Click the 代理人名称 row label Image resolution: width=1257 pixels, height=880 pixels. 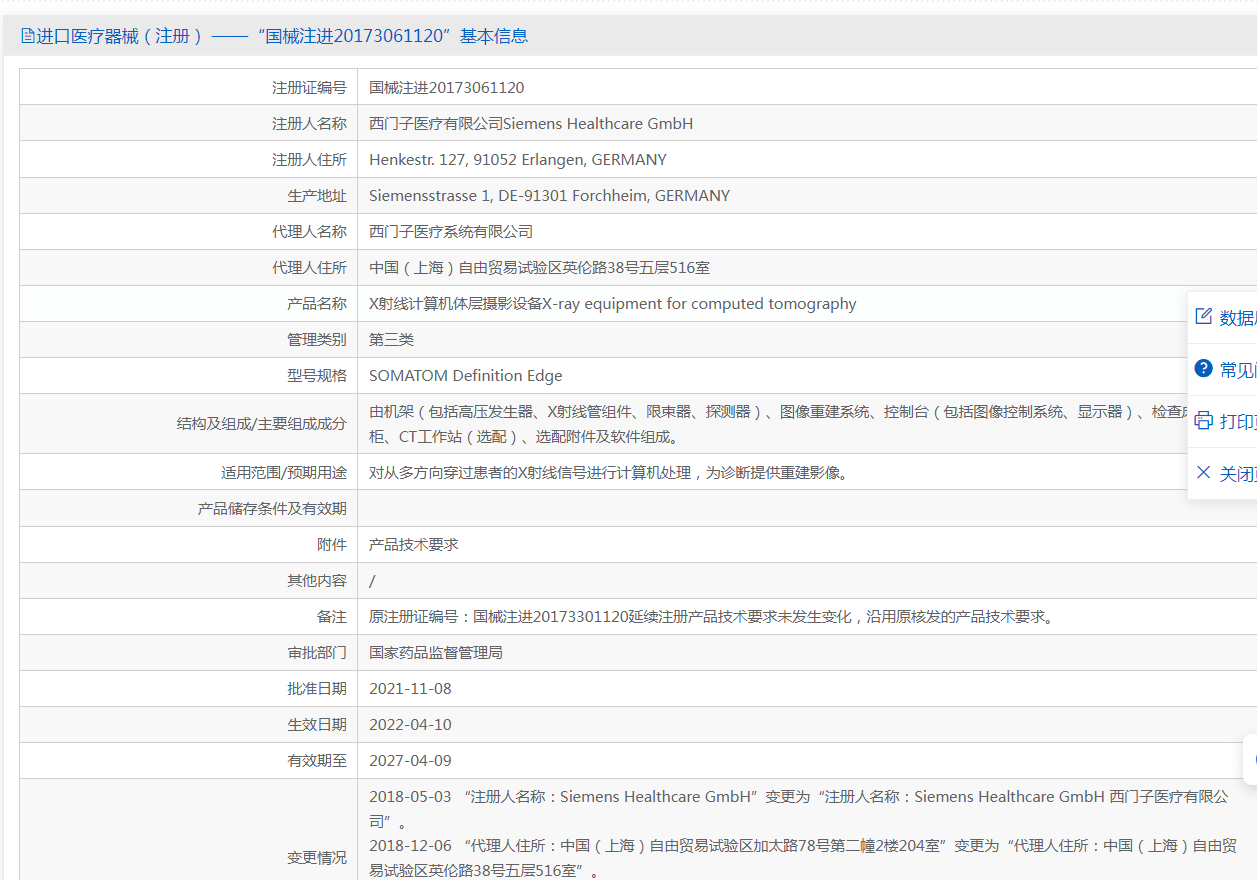click(309, 232)
